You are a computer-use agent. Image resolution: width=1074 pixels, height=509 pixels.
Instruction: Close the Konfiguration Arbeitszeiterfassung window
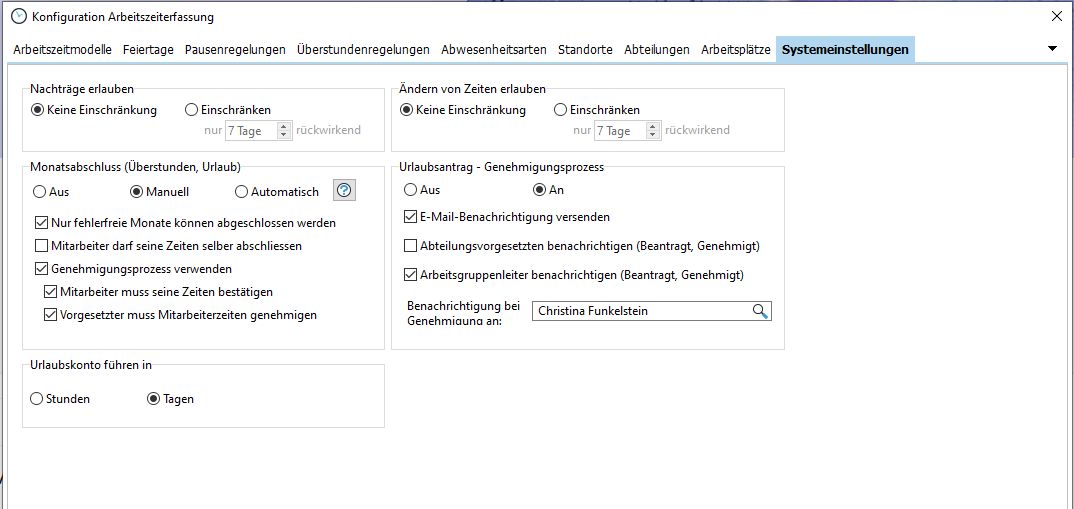pos(1057,16)
